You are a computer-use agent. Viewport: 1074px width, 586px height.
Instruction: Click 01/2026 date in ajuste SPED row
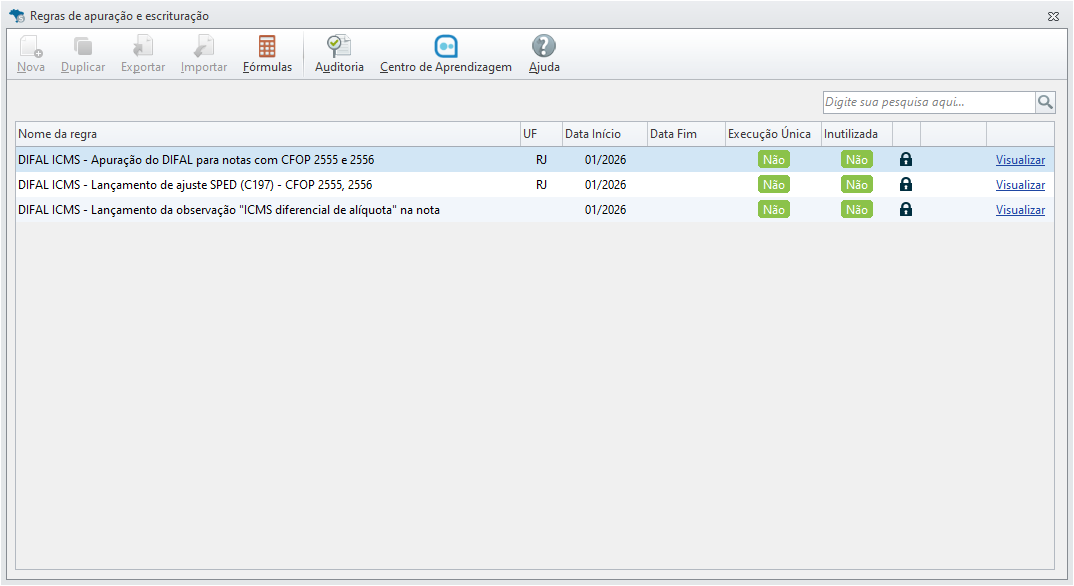coord(605,185)
